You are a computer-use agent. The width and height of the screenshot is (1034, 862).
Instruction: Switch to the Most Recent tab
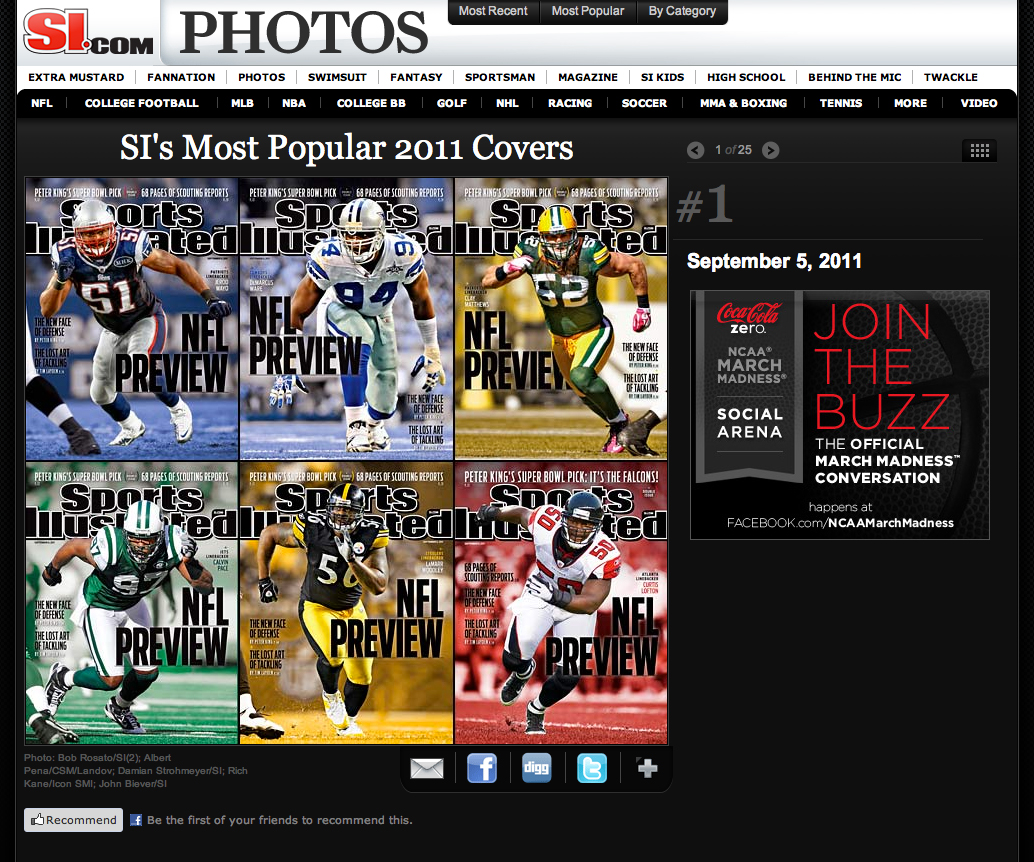pos(493,11)
